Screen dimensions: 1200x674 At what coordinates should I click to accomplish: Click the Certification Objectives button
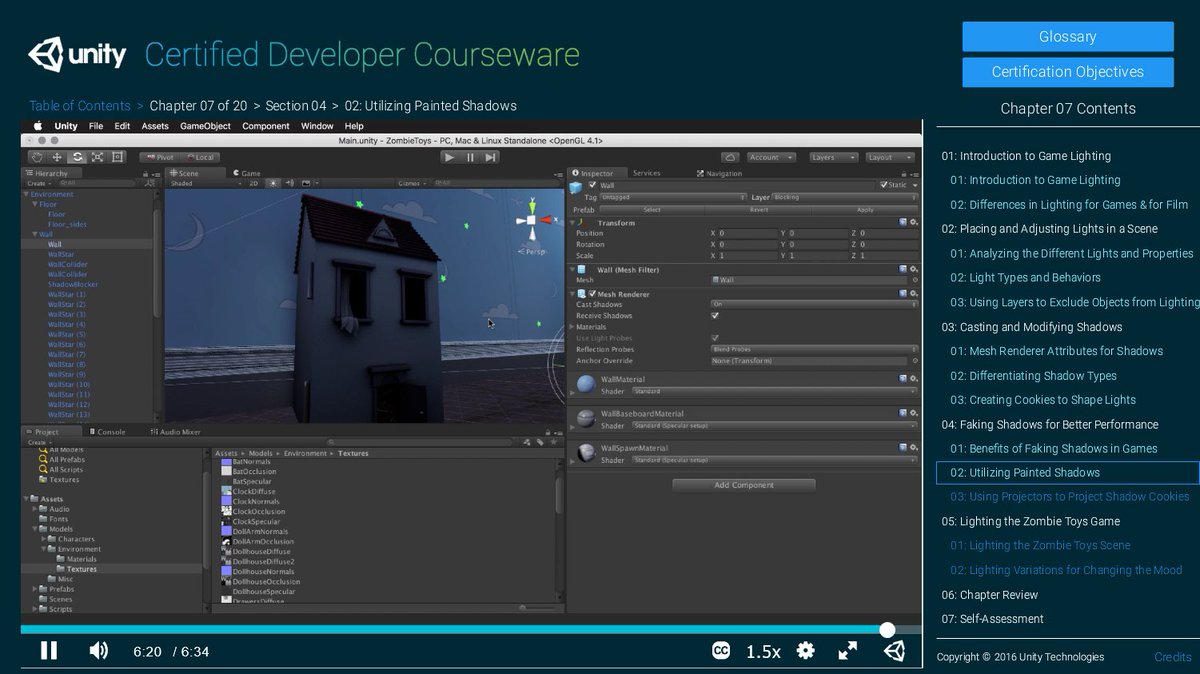[x=1068, y=72]
